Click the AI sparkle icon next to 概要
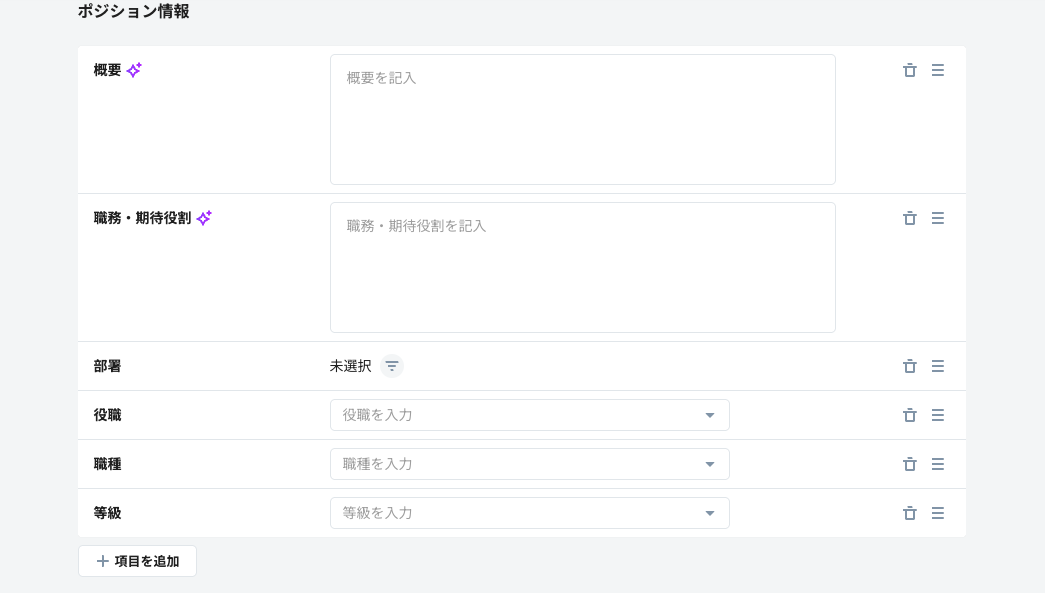This screenshot has width=1045, height=593. point(134,70)
